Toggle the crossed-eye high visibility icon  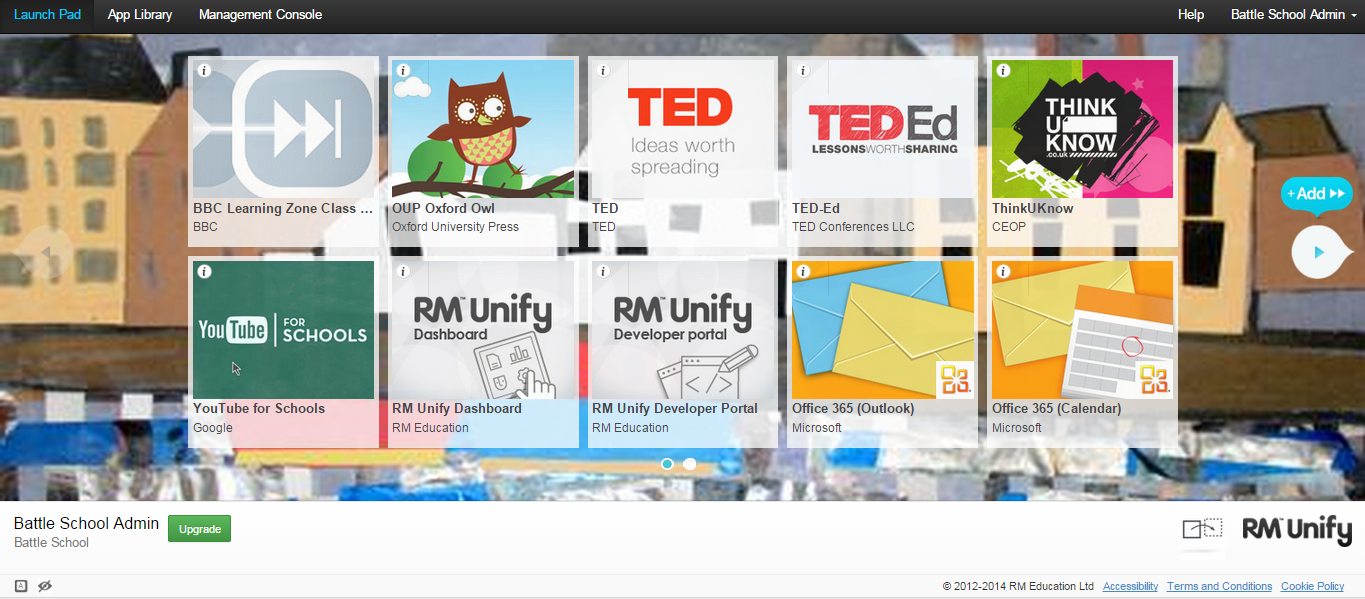pyautogui.click(x=44, y=586)
